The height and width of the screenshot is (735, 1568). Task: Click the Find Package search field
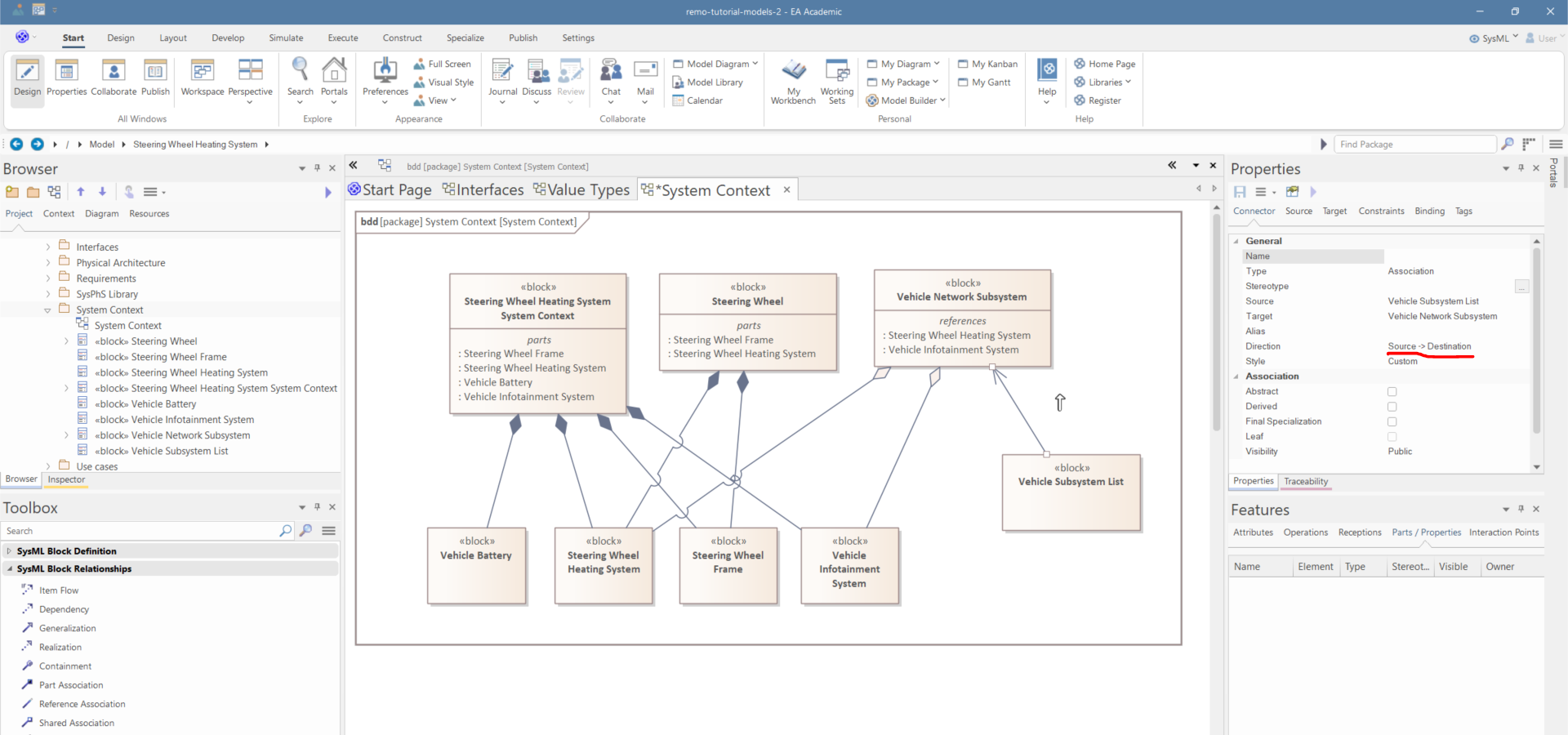click(x=1414, y=145)
